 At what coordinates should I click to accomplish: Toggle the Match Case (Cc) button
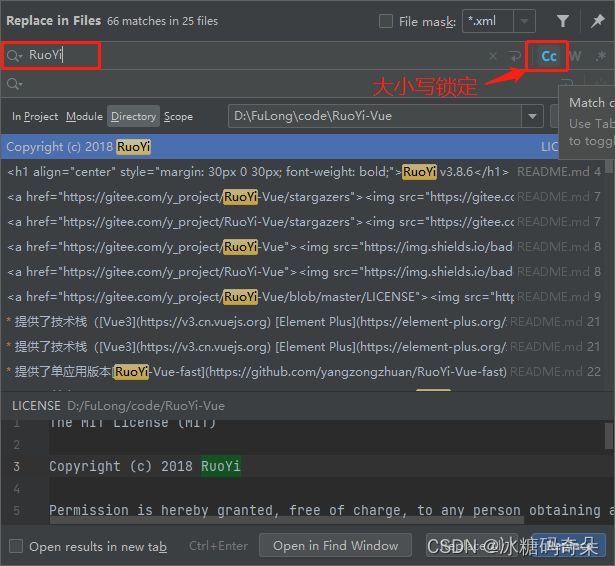tap(549, 56)
